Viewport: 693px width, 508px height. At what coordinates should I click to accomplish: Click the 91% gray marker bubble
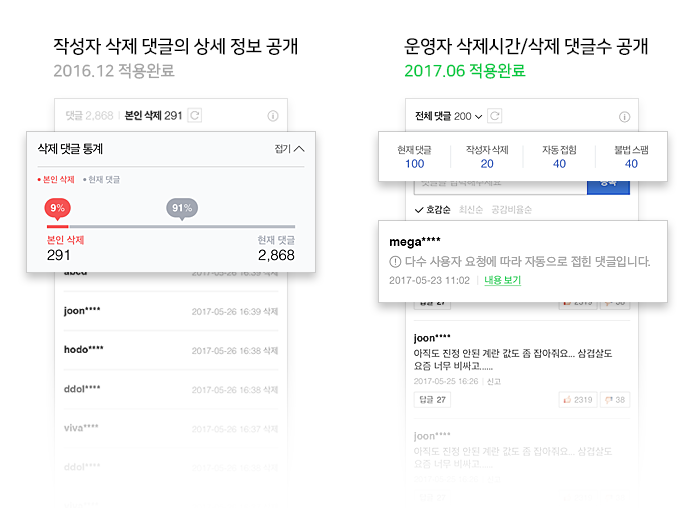[181, 209]
